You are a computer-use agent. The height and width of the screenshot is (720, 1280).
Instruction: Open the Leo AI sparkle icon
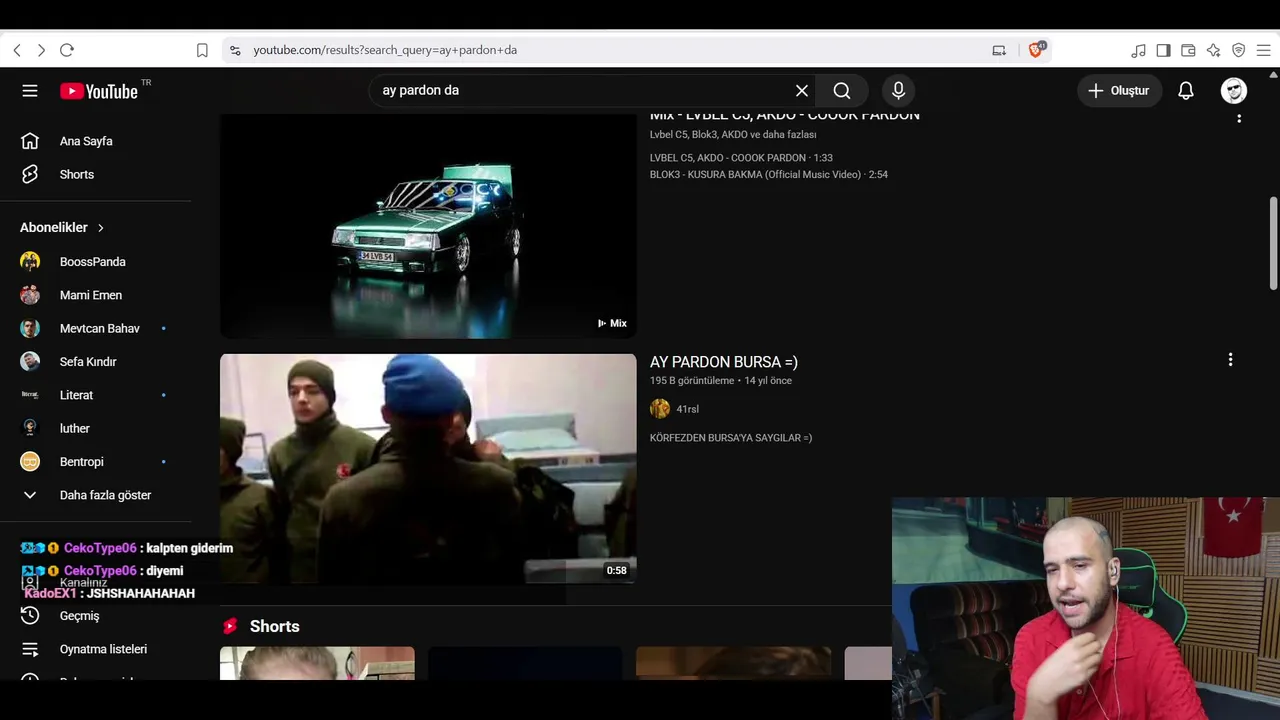(x=1214, y=50)
